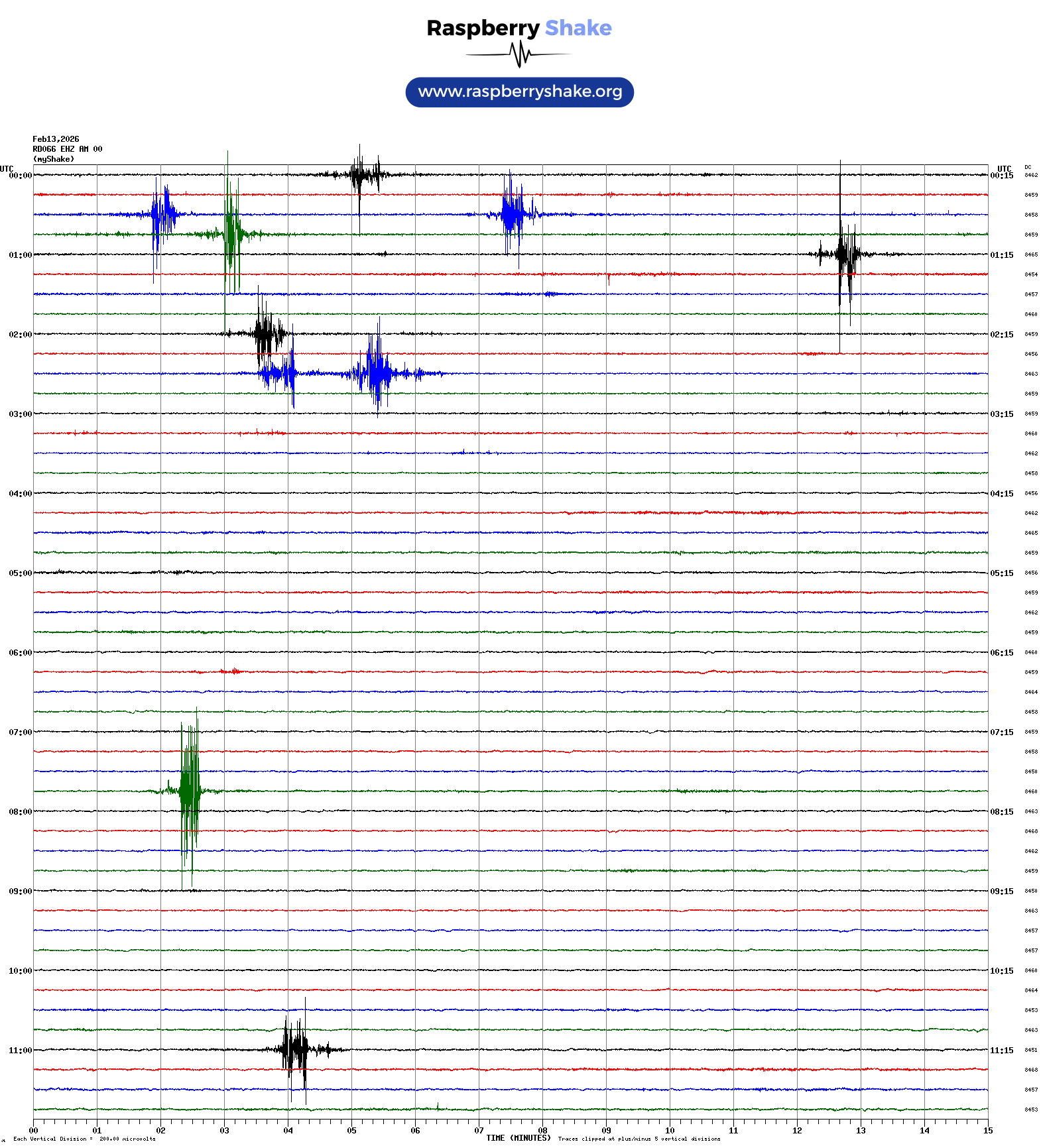
Task: Click the RD066 EHZ AM 00 station label
Action: point(68,149)
